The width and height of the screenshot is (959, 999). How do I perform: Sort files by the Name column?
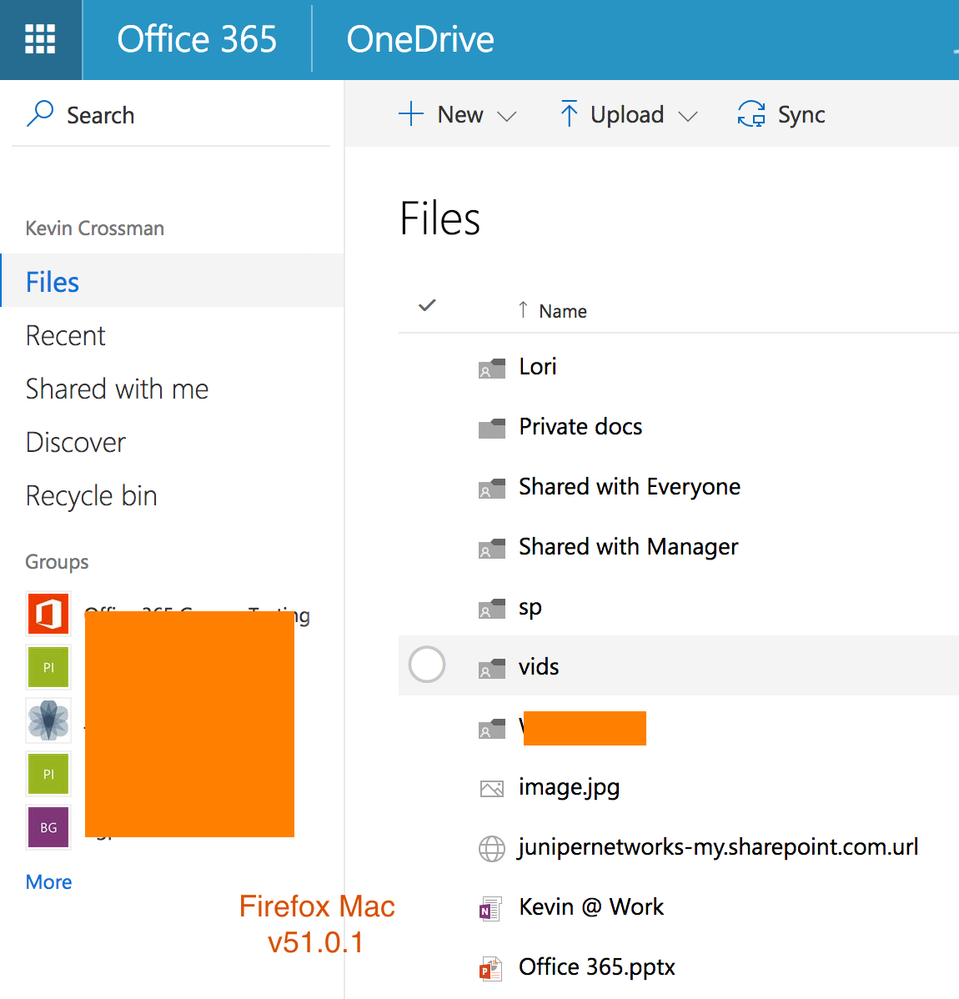coord(562,311)
